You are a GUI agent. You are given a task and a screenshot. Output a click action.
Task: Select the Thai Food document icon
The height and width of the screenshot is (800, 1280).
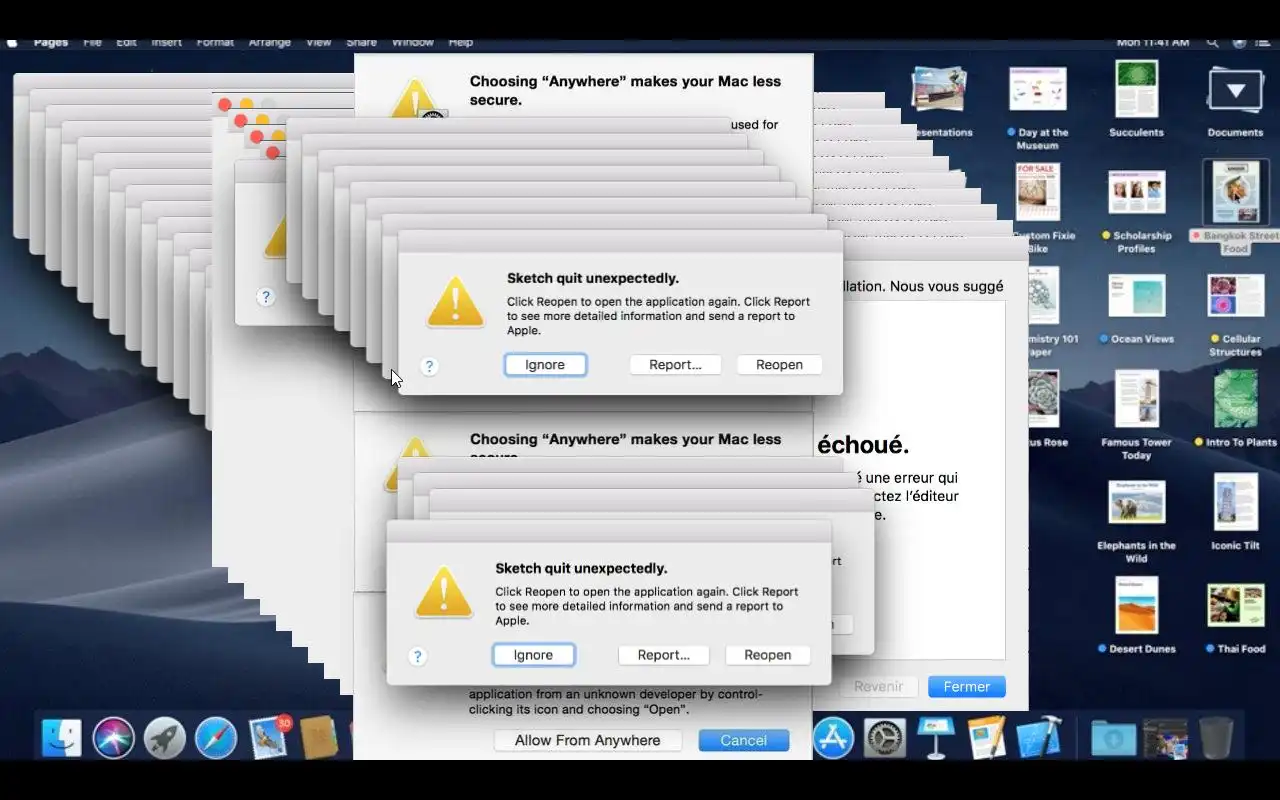(x=1235, y=605)
